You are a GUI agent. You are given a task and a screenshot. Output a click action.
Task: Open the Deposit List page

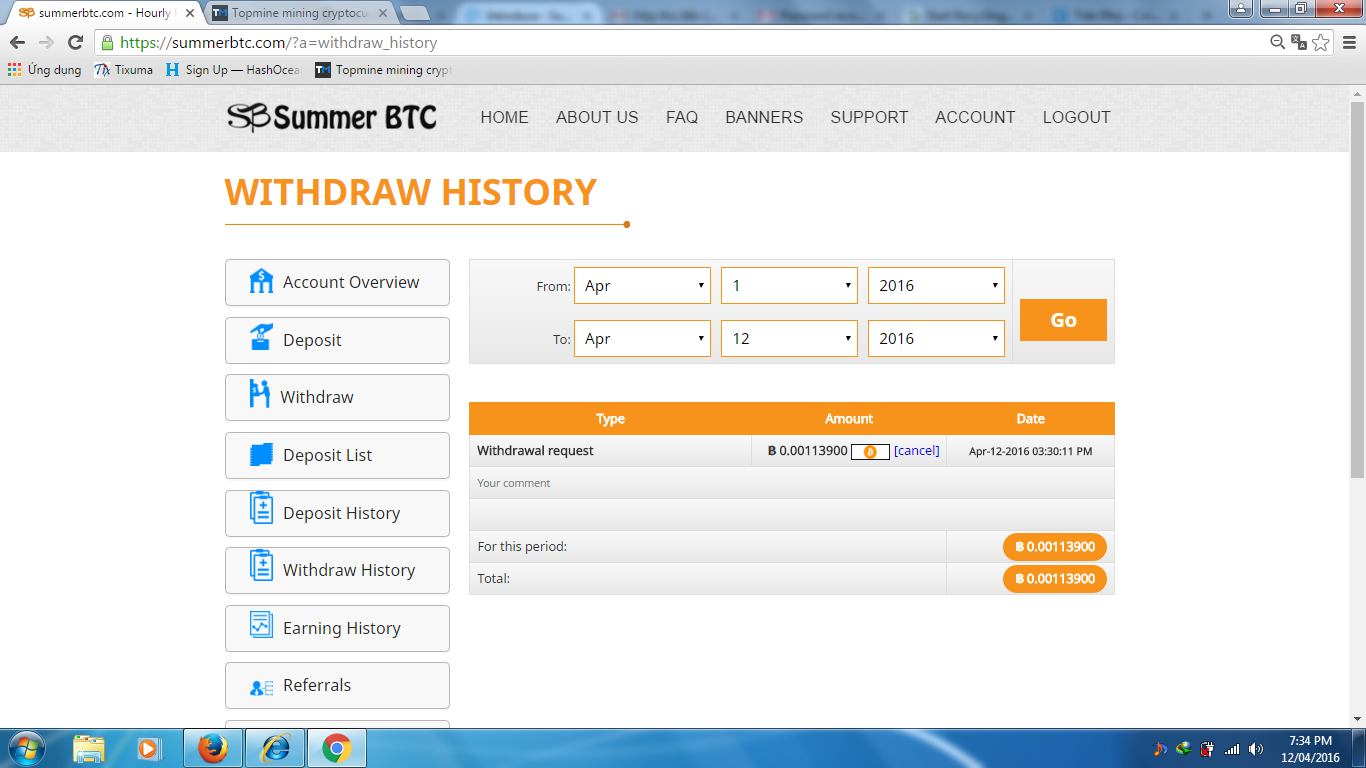pyautogui.click(x=337, y=455)
